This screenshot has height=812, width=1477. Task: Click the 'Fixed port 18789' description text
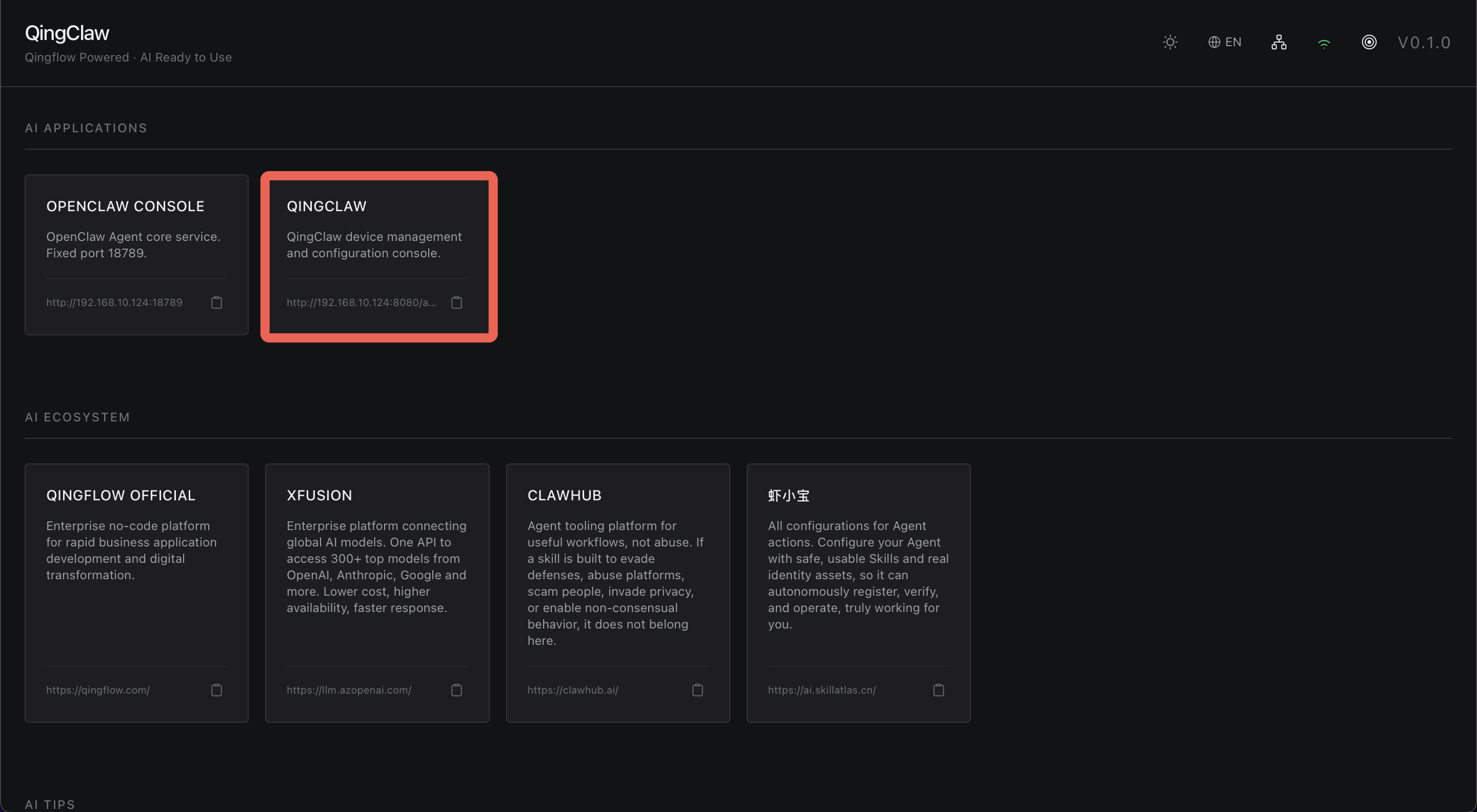(x=96, y=253)
